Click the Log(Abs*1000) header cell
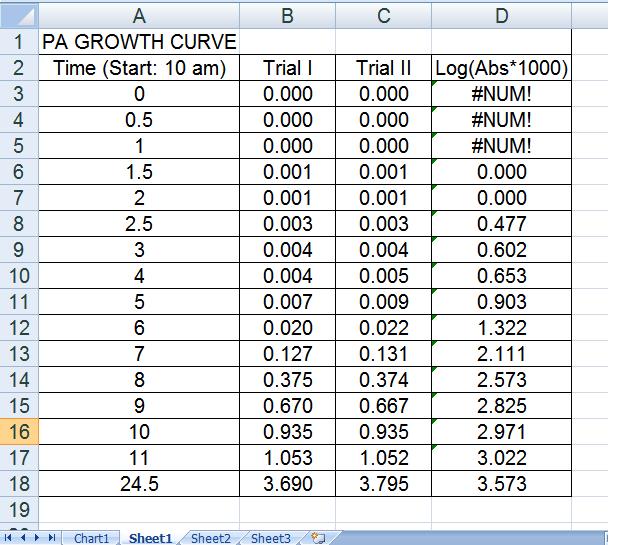628x545 pixels. [502, 68]
